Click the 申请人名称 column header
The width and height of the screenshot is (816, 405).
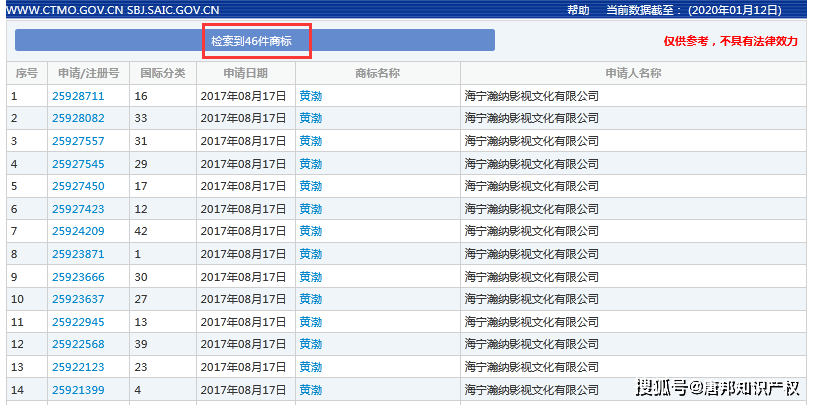click(x=633, y=73)
